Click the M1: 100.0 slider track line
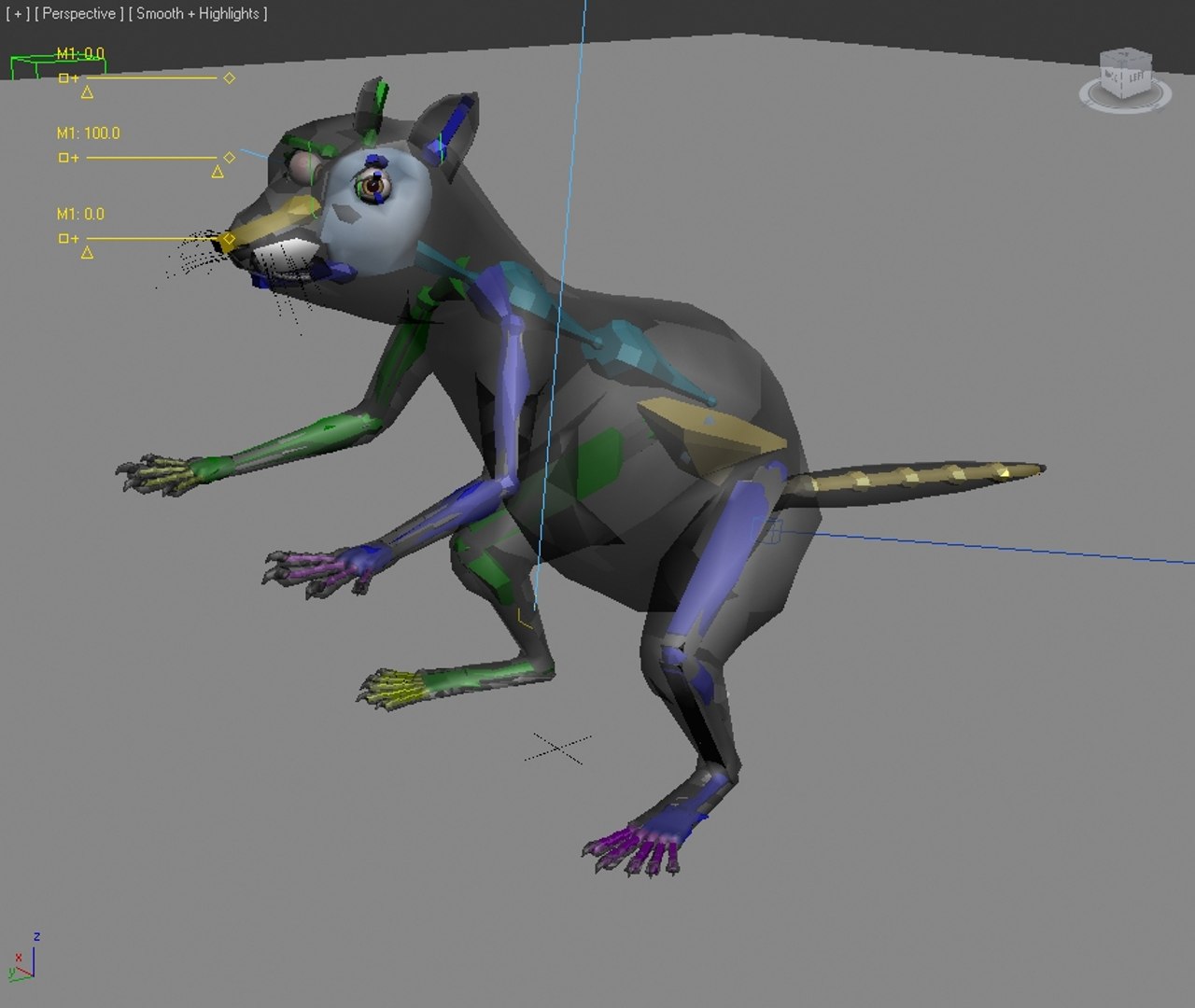The width and height of the screenshot is (1195, 1008). pos(151,158)
